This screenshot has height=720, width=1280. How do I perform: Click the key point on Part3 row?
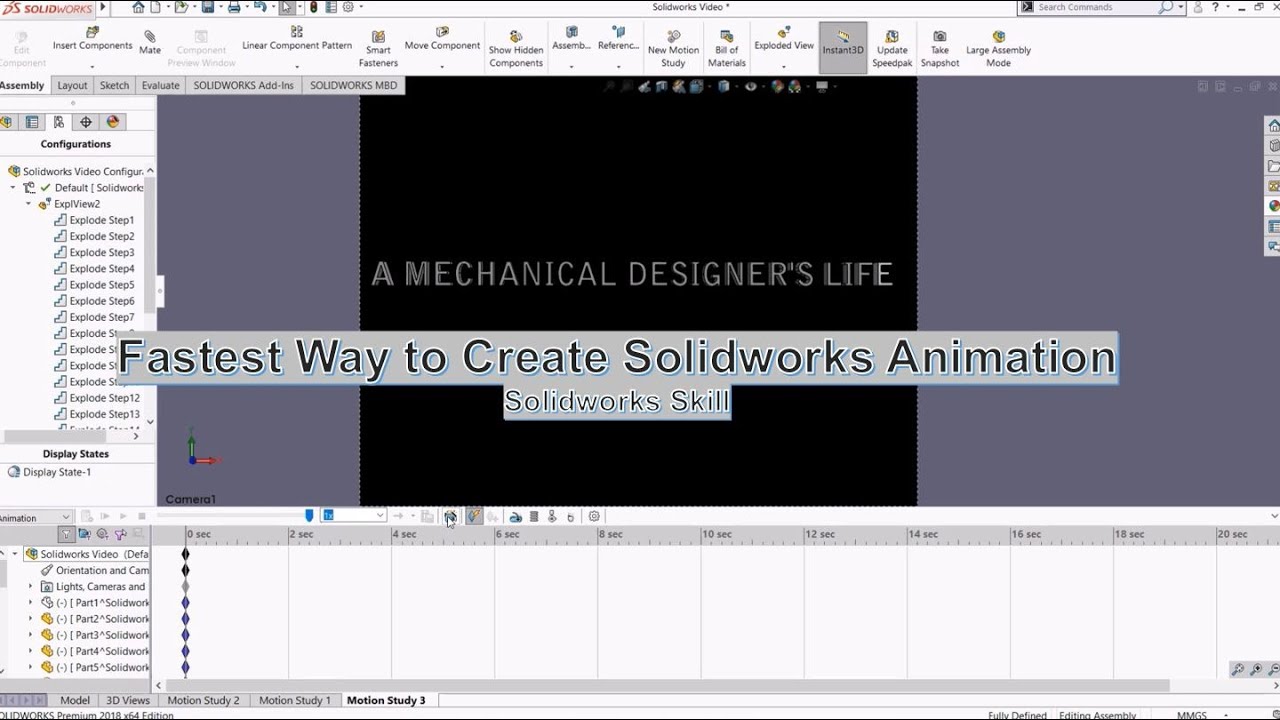click(185, 635)
